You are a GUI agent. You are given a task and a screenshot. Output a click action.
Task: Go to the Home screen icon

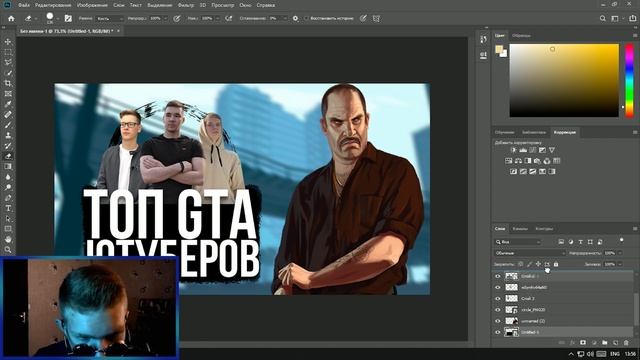tap(11, 18)
